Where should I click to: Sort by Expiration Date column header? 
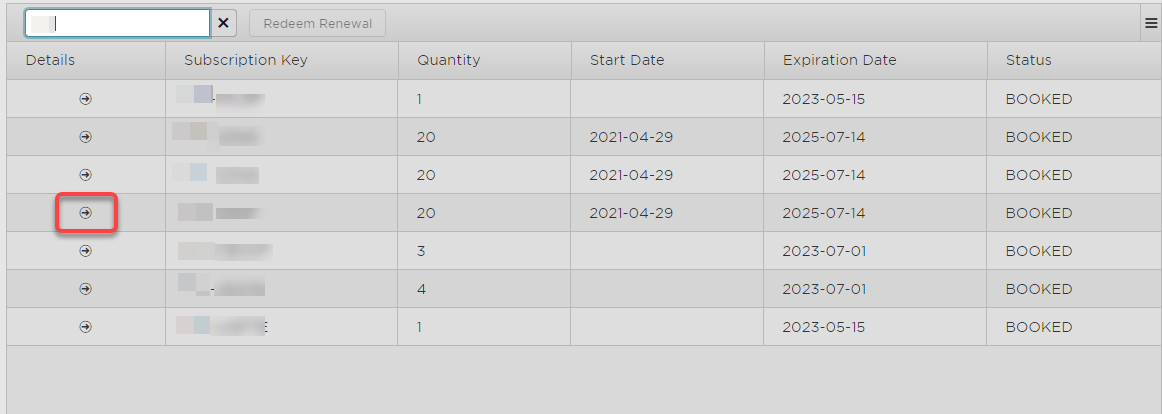(x=840, y=60)
